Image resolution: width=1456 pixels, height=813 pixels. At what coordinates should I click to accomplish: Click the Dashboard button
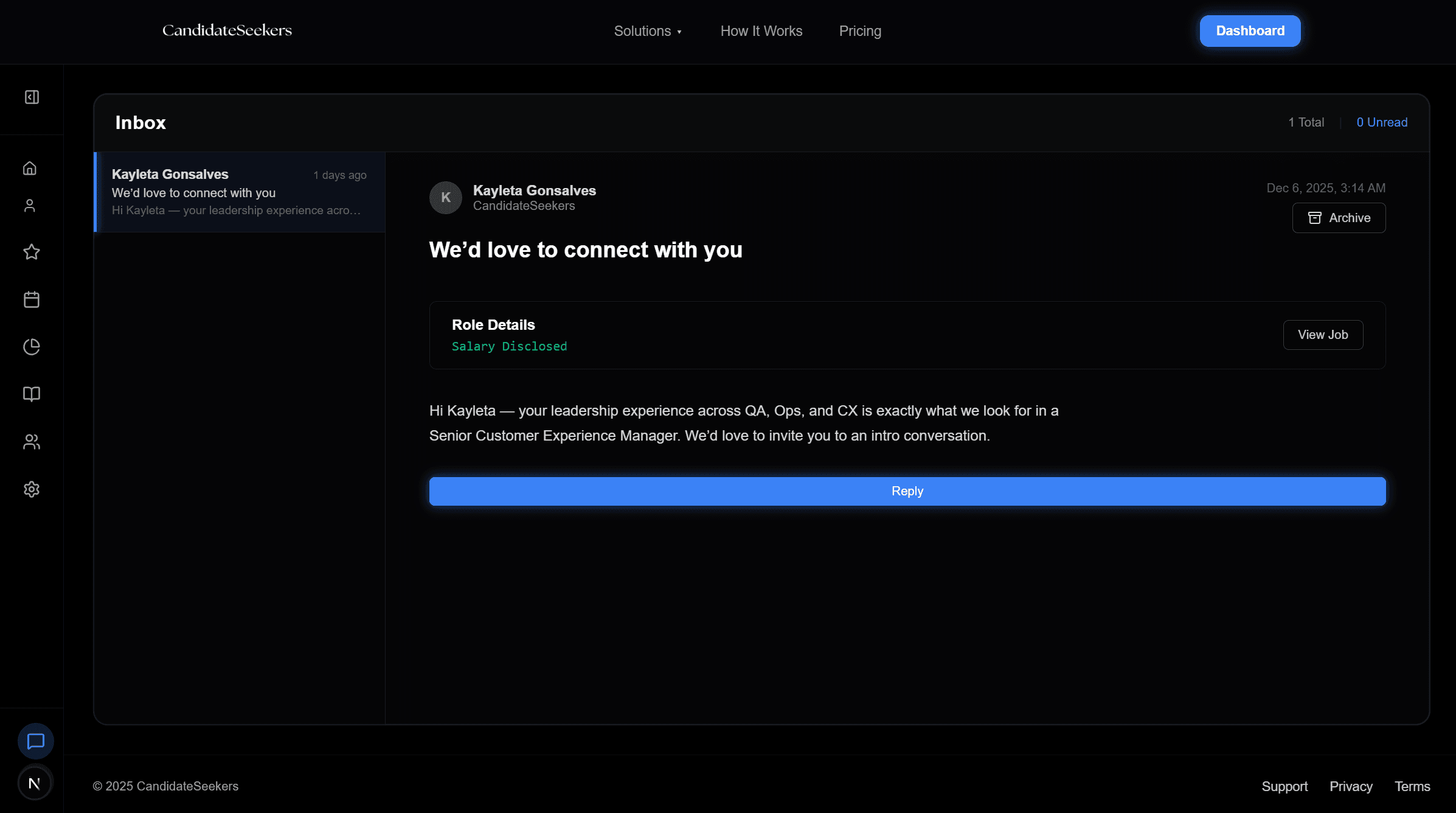pos(1250,31)
